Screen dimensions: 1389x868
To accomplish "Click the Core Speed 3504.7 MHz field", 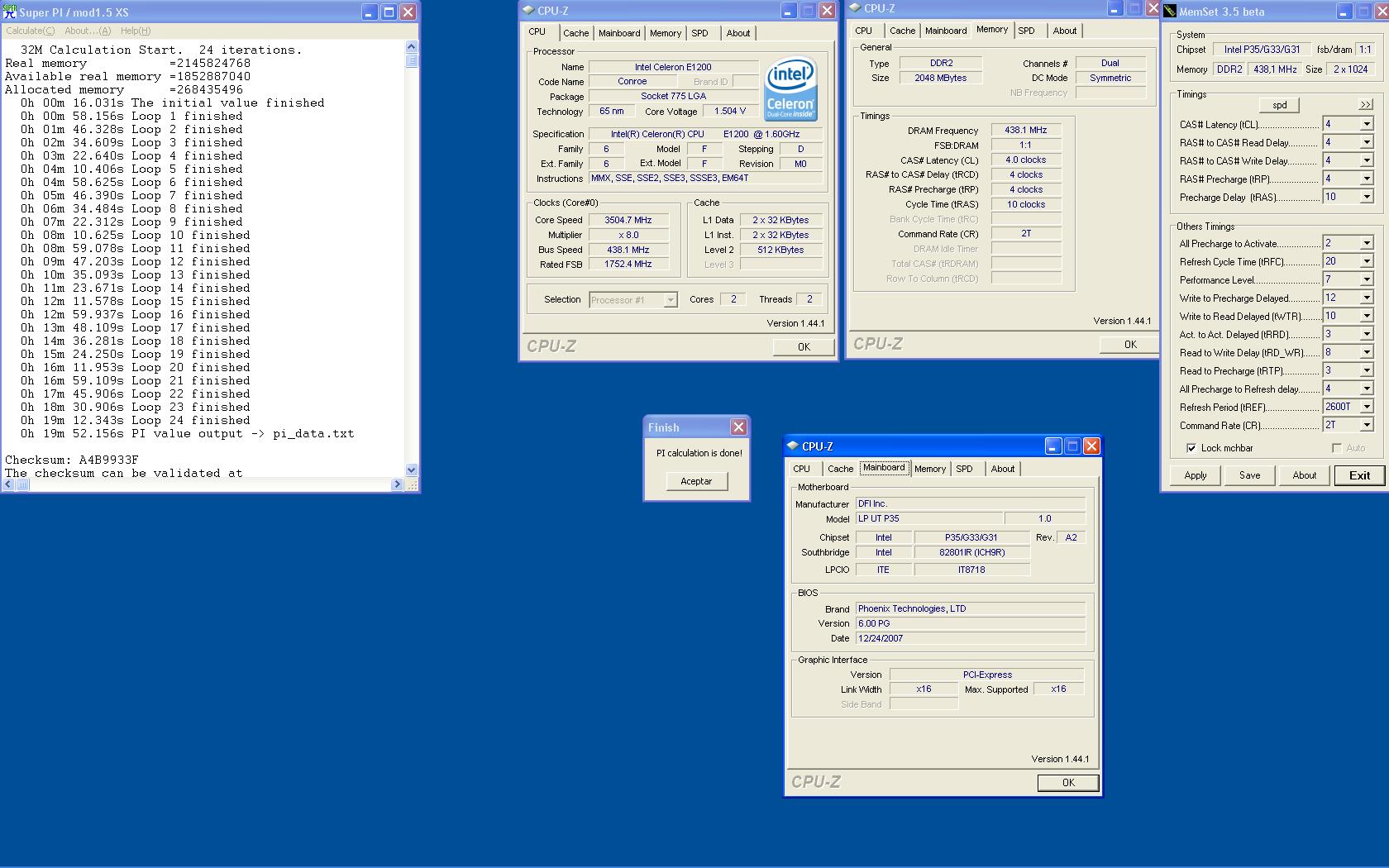I will tap(628, 220).
